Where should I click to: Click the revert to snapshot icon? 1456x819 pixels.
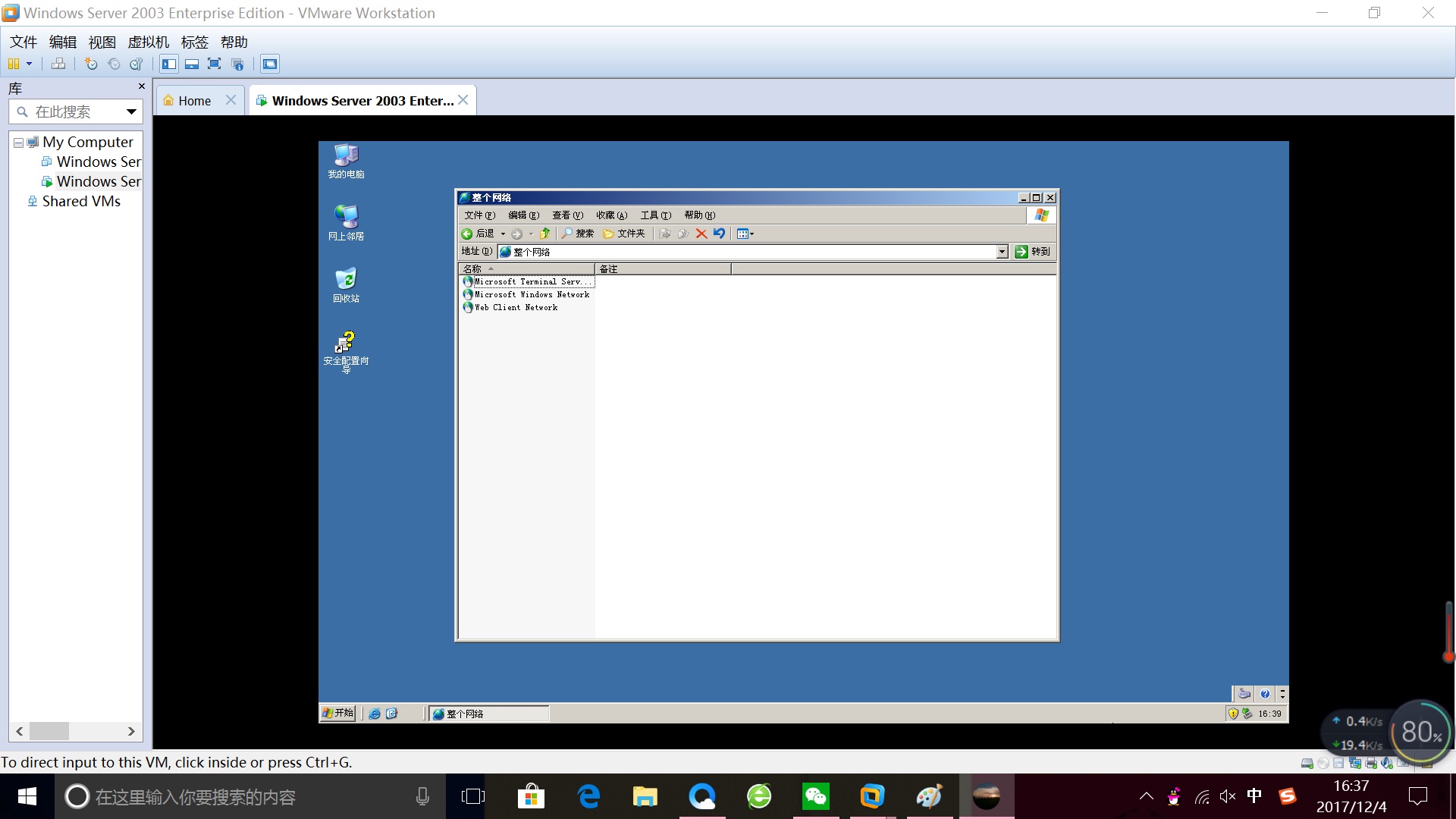(114, 64)
